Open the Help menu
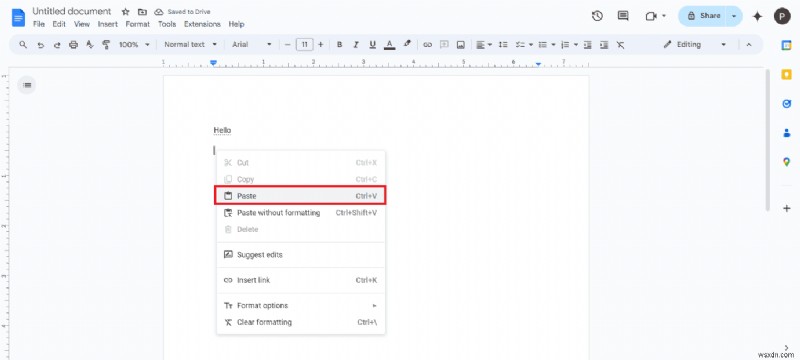The image size is (800, 360). 236,24
